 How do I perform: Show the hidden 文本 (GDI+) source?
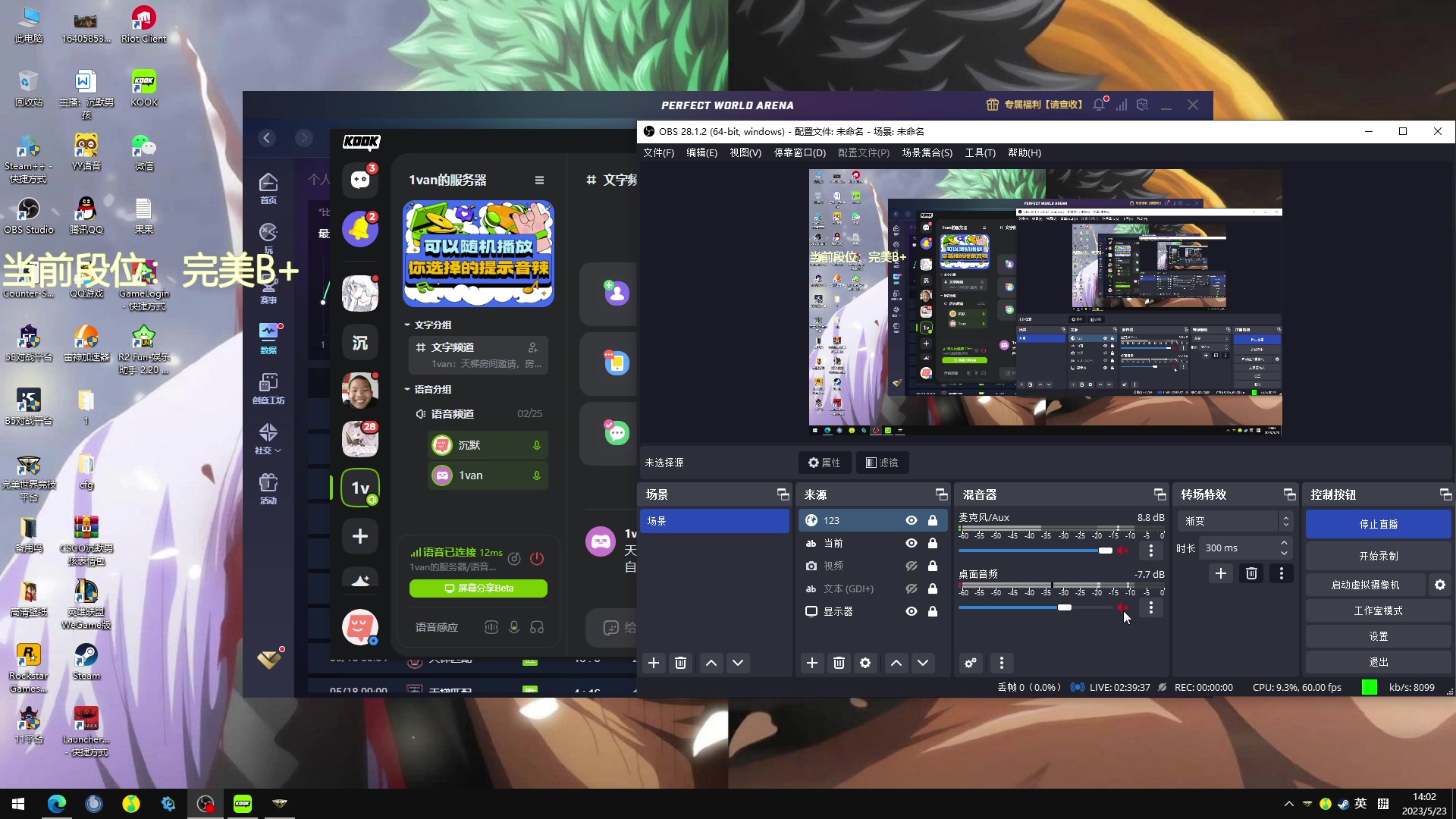coord(912,588)
